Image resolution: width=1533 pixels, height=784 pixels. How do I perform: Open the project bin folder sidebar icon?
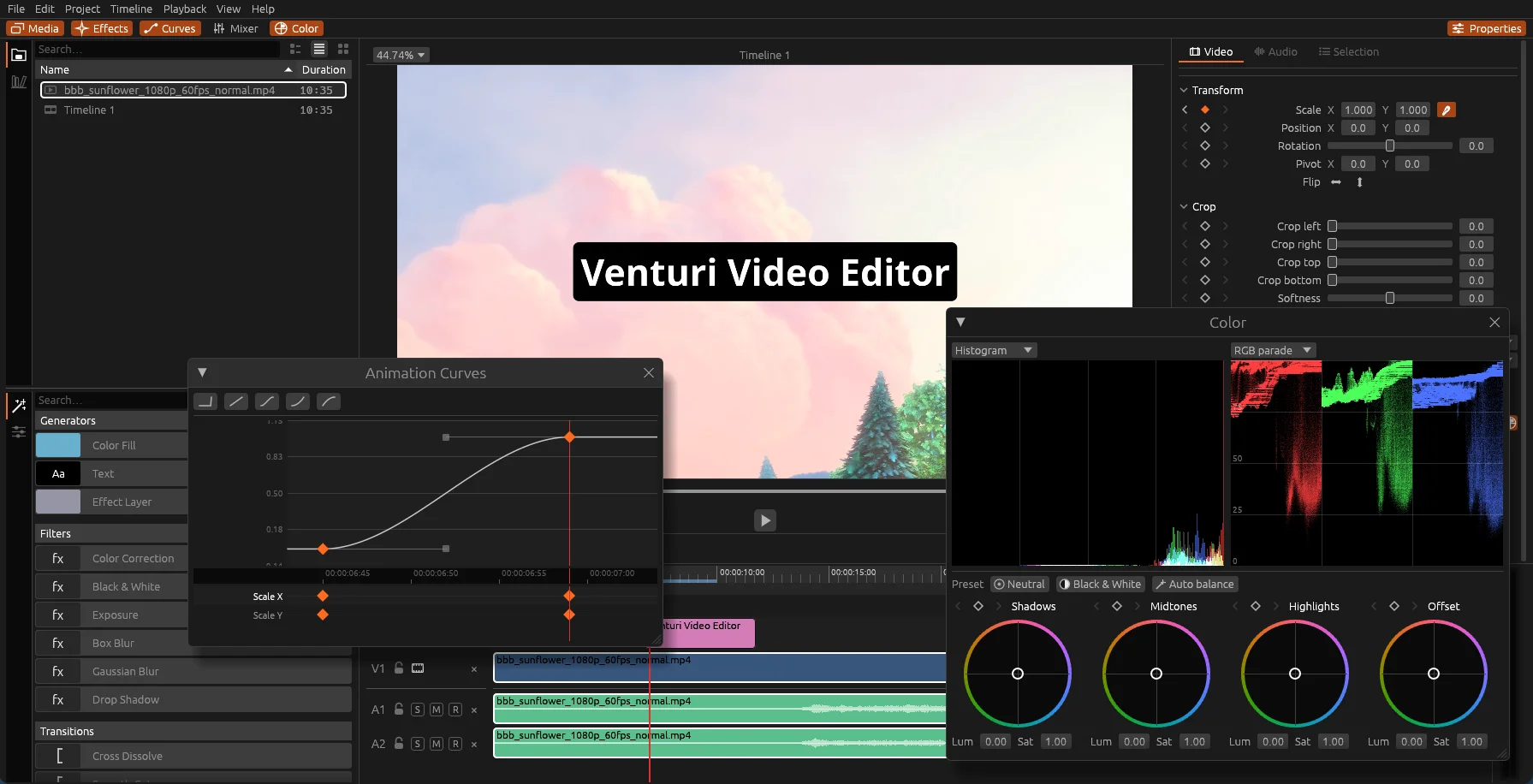[19, 55]
